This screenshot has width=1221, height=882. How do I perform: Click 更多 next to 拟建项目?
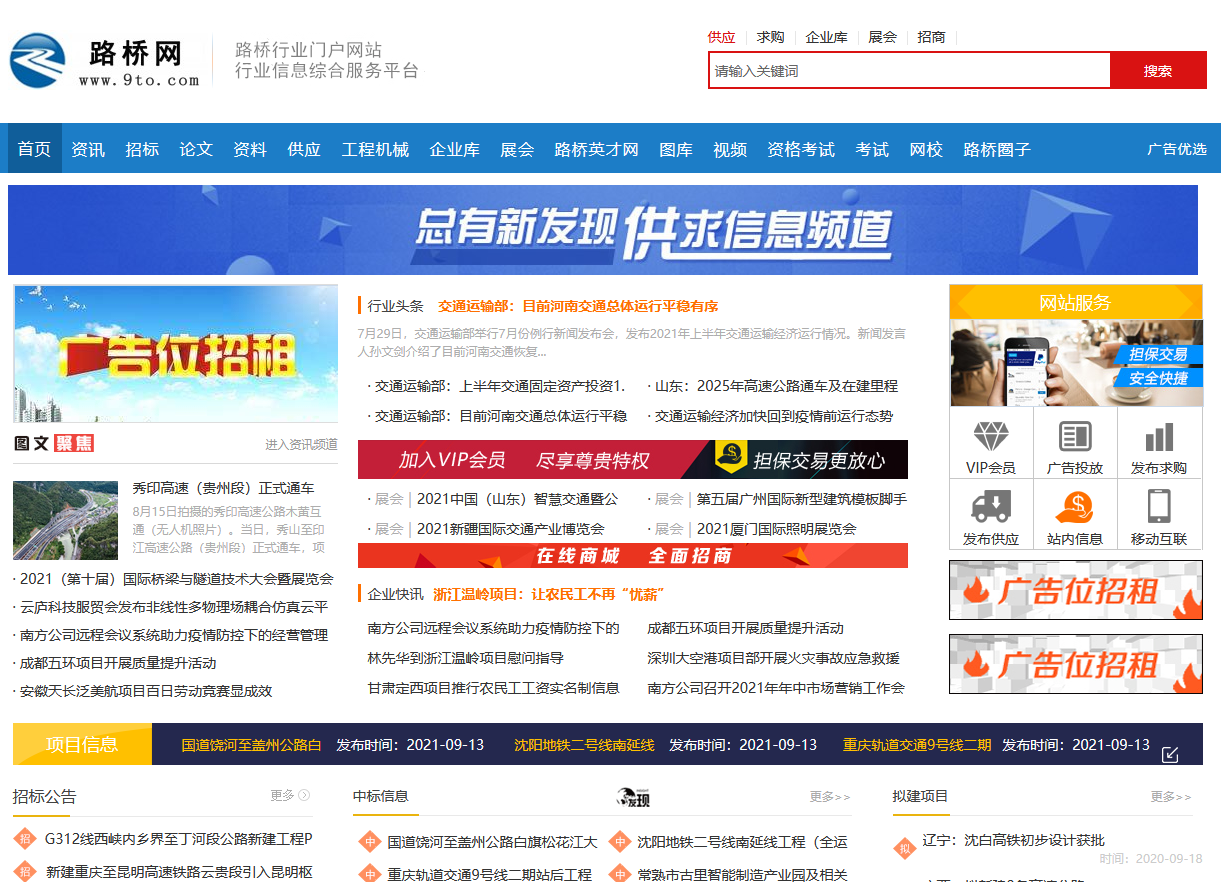coord(1171,797)
